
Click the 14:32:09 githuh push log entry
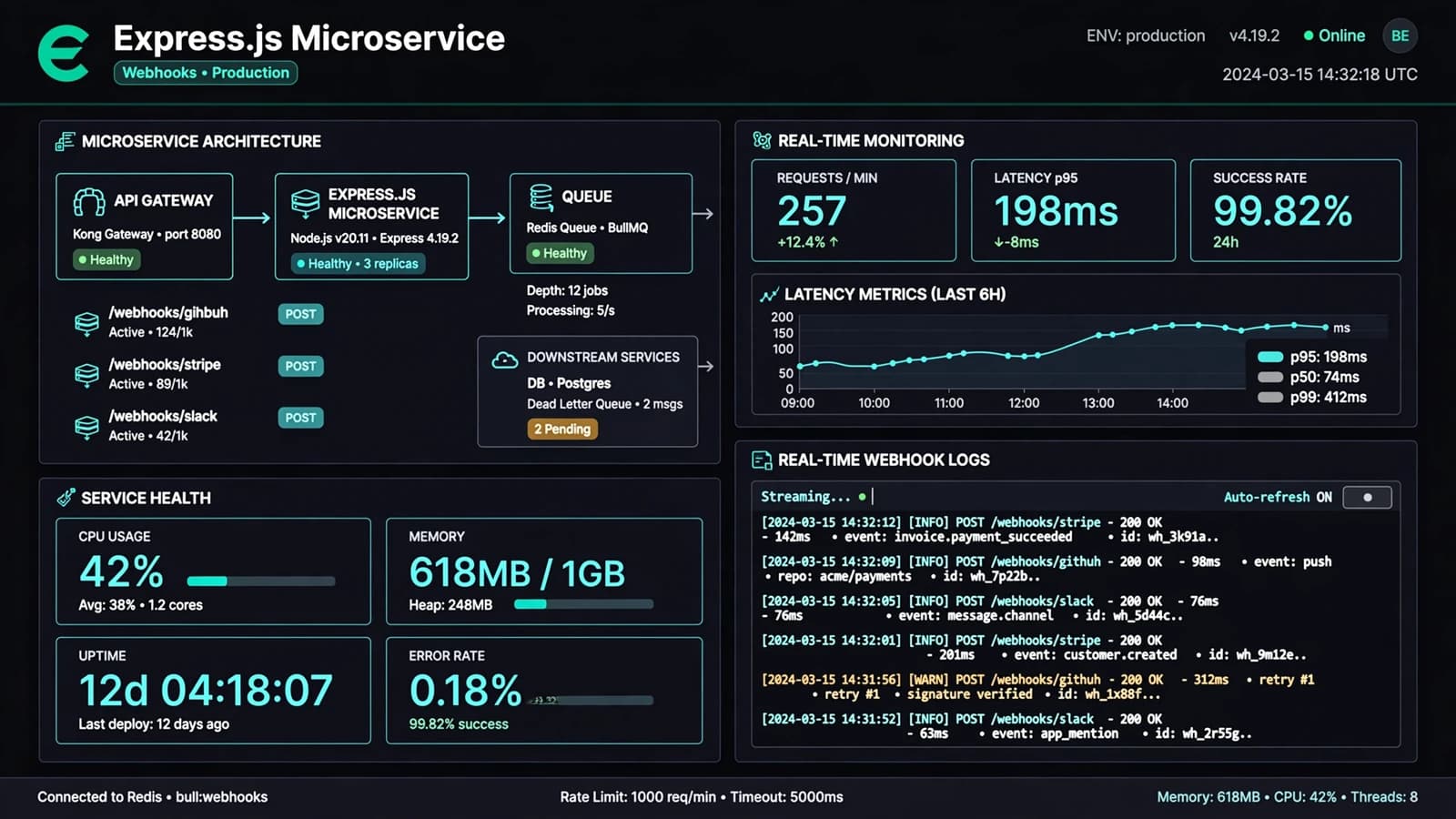[x=1046, y=569]
